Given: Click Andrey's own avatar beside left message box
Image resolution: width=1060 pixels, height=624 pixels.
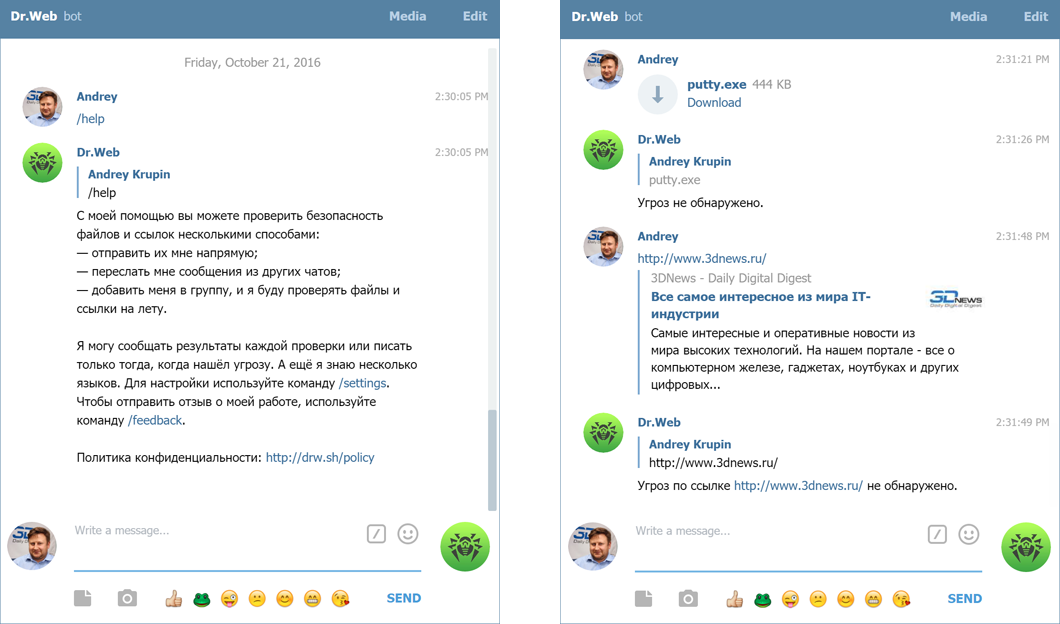Looking at the screenshot, I should click(32, 546).
